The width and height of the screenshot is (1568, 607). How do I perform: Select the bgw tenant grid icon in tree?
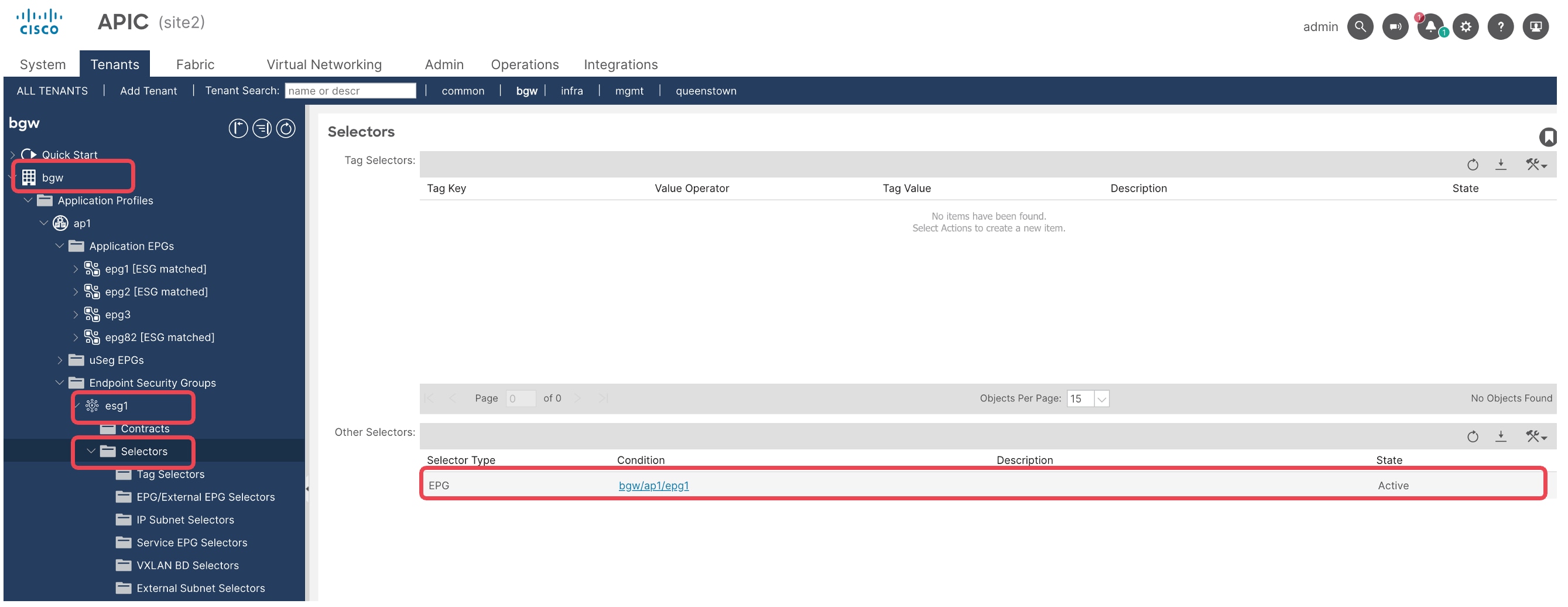[29, 177]
